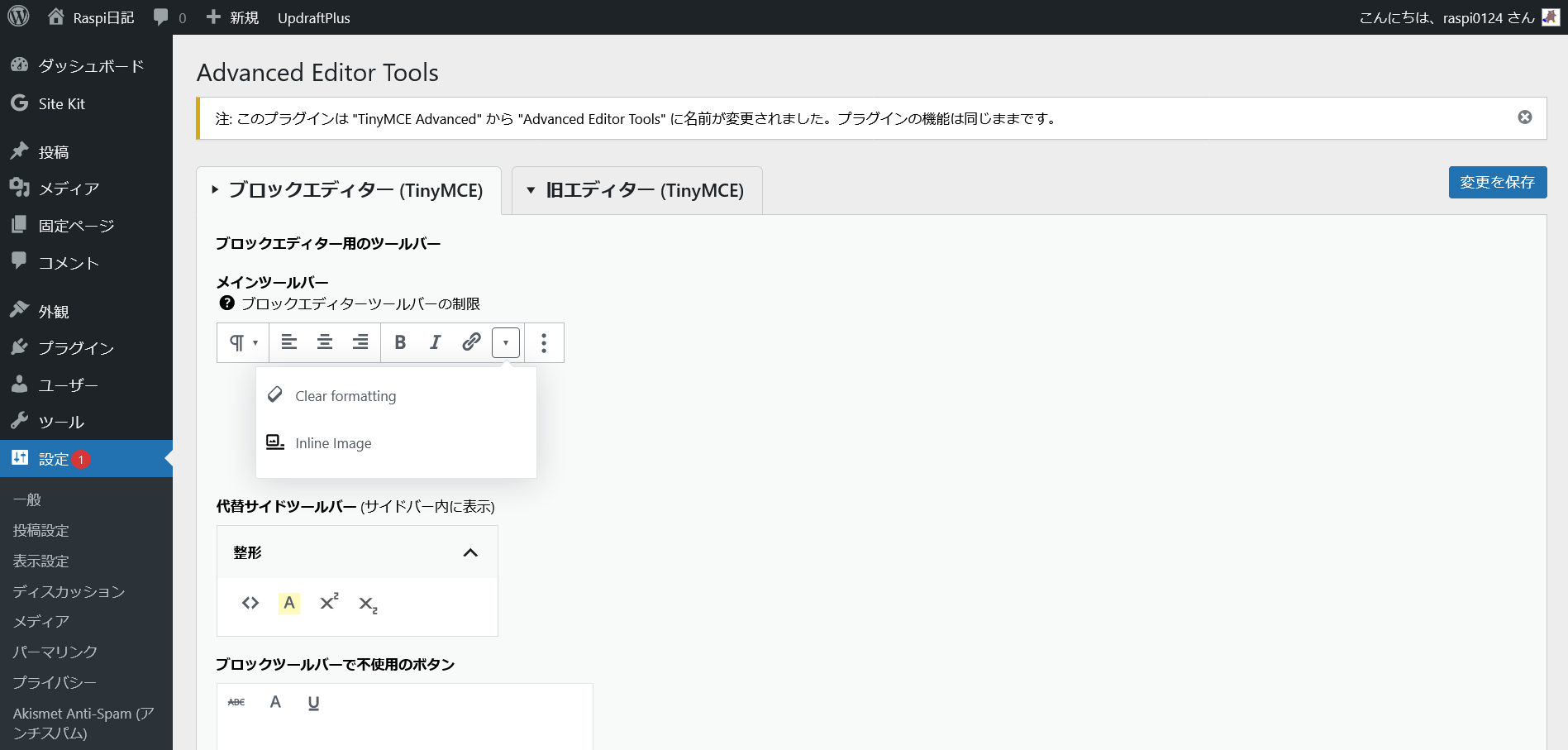Go to ディスカッション settings

(x=69, y=591)
